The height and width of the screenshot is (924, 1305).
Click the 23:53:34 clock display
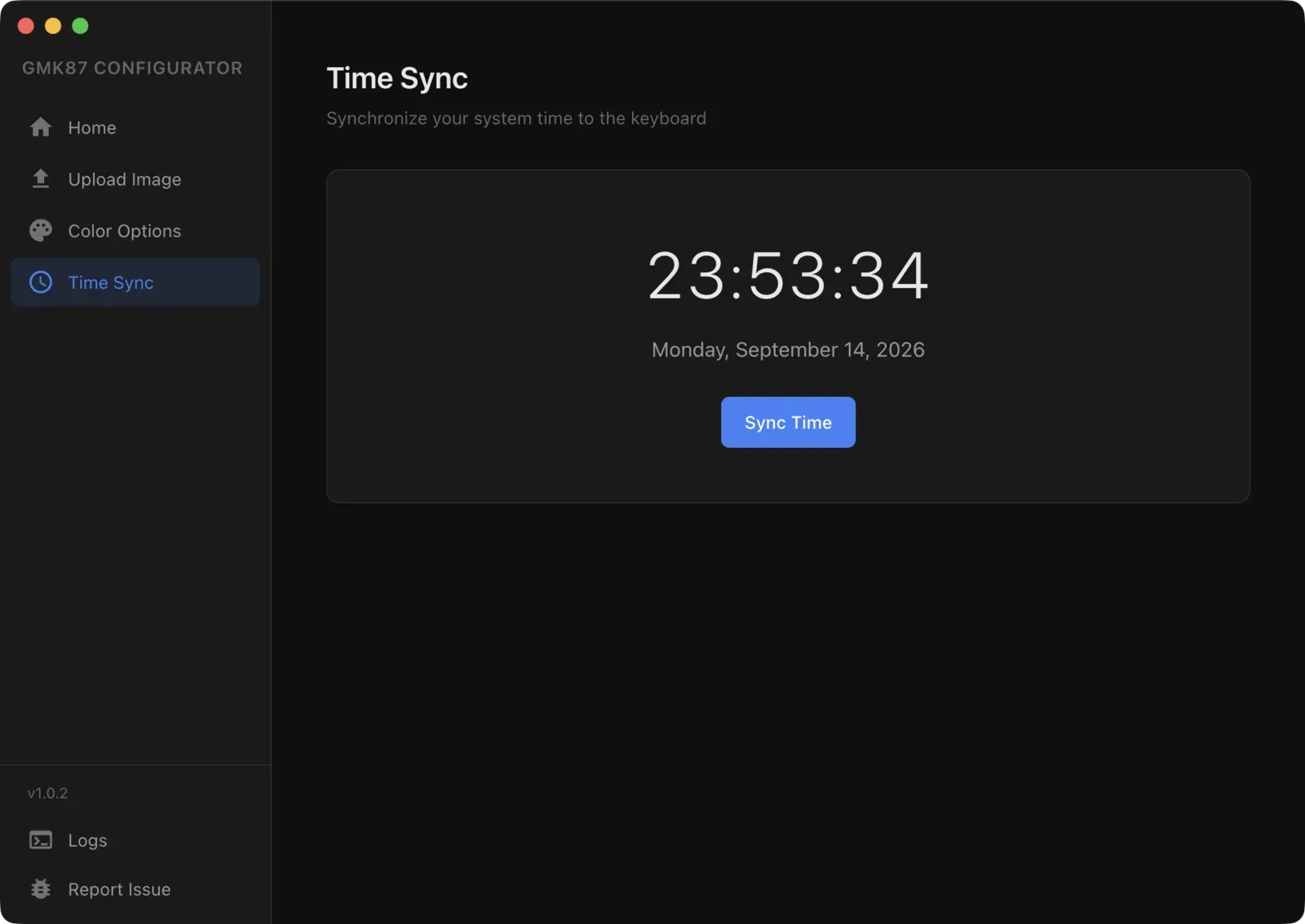coord(788,276)
